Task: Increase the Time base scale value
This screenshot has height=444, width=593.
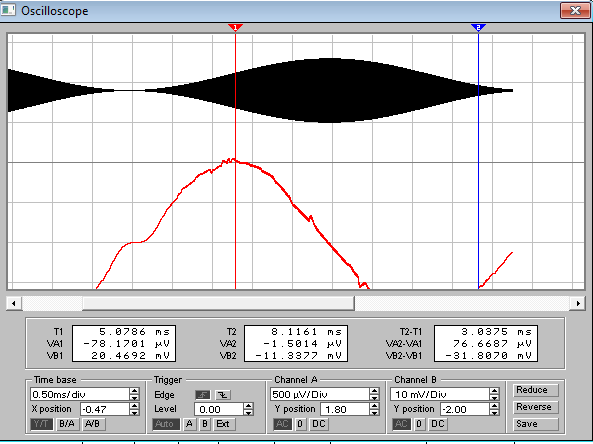Action: click(134, 391)
